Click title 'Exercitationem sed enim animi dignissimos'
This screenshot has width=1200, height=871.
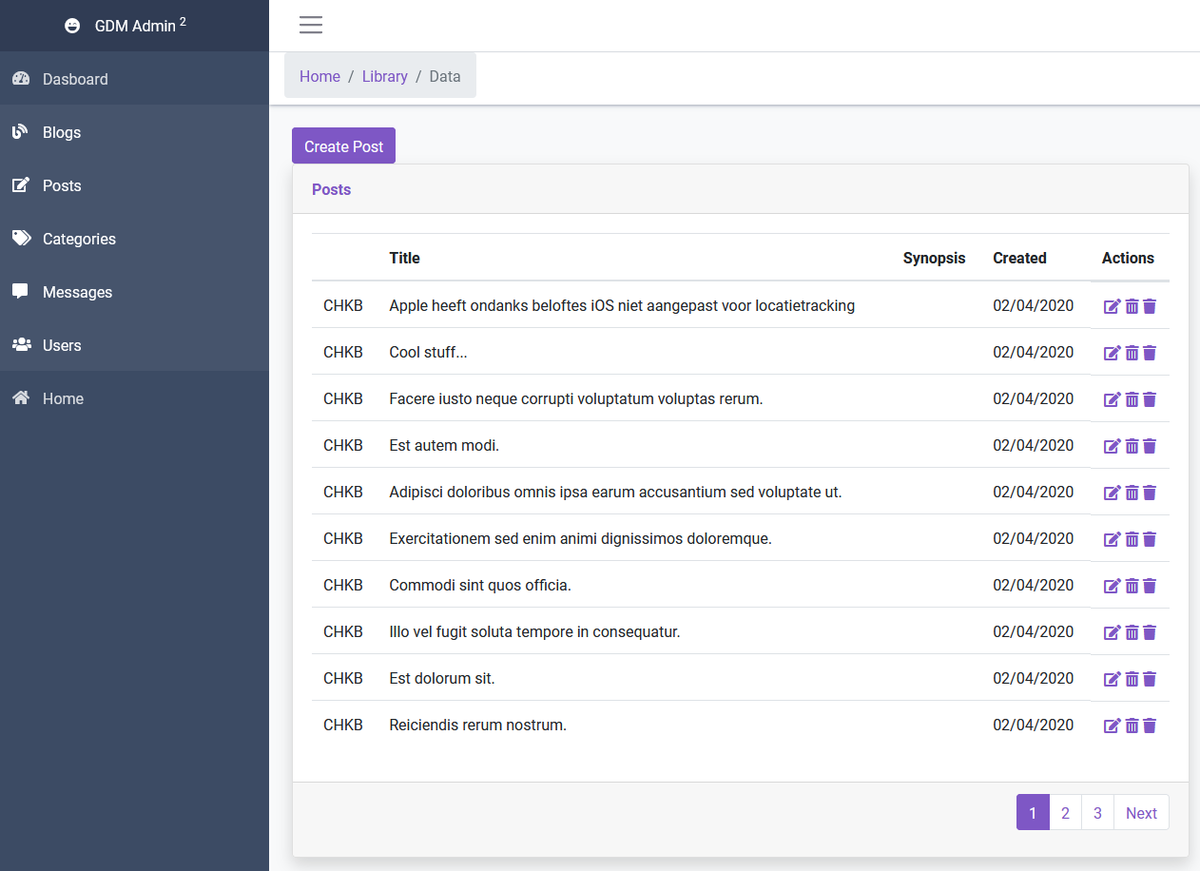click(580, 538)
